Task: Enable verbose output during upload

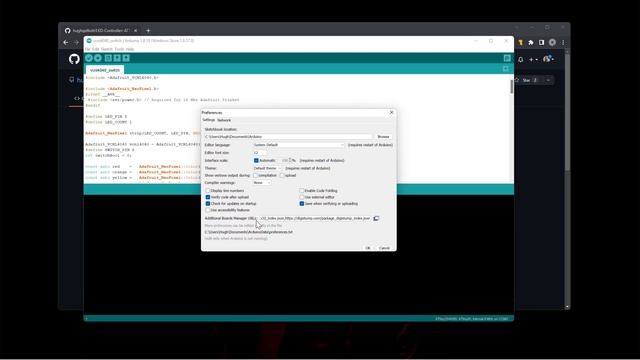Action: (282, 176)
